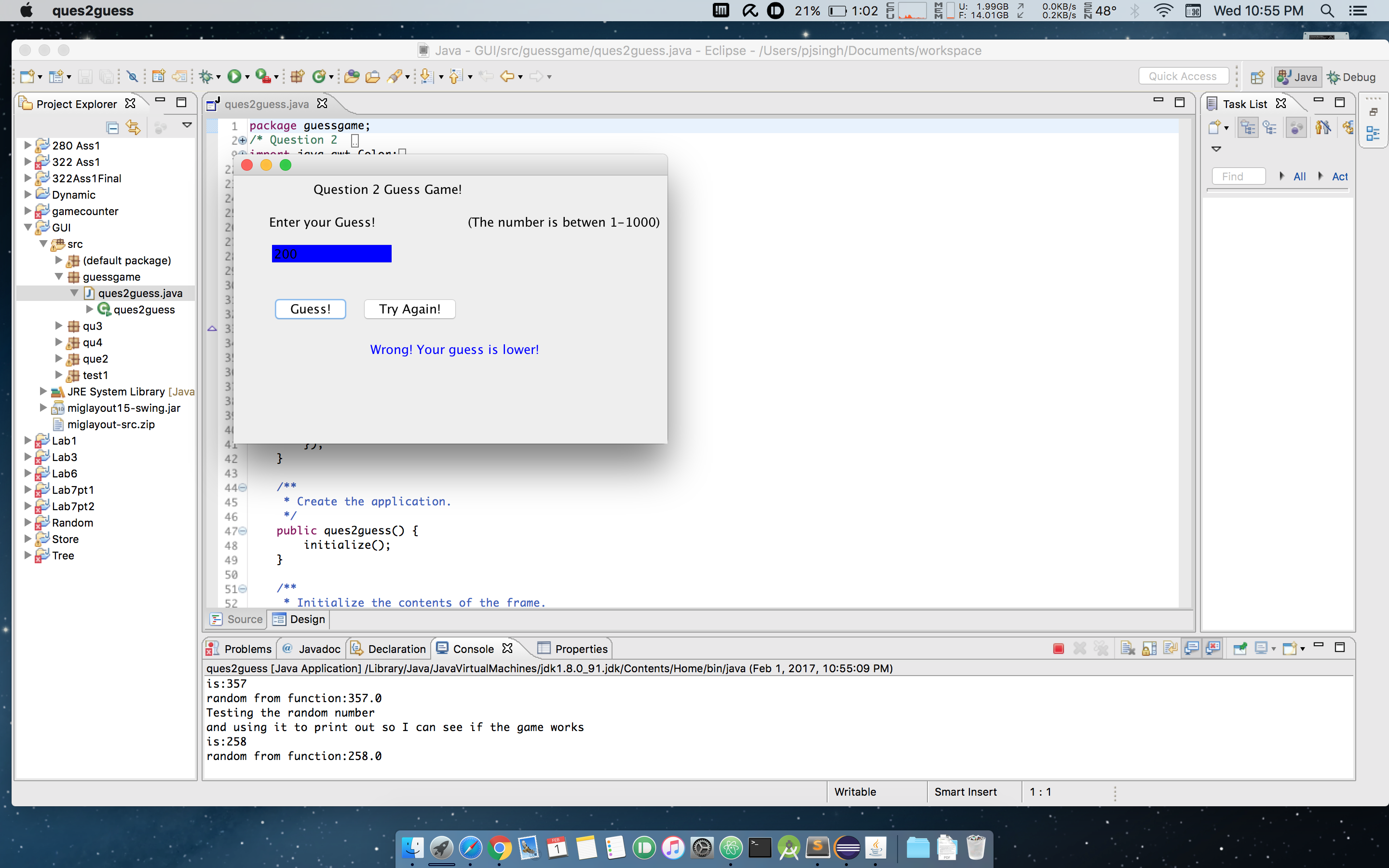Click the New file wizard icon

[27, 76]
